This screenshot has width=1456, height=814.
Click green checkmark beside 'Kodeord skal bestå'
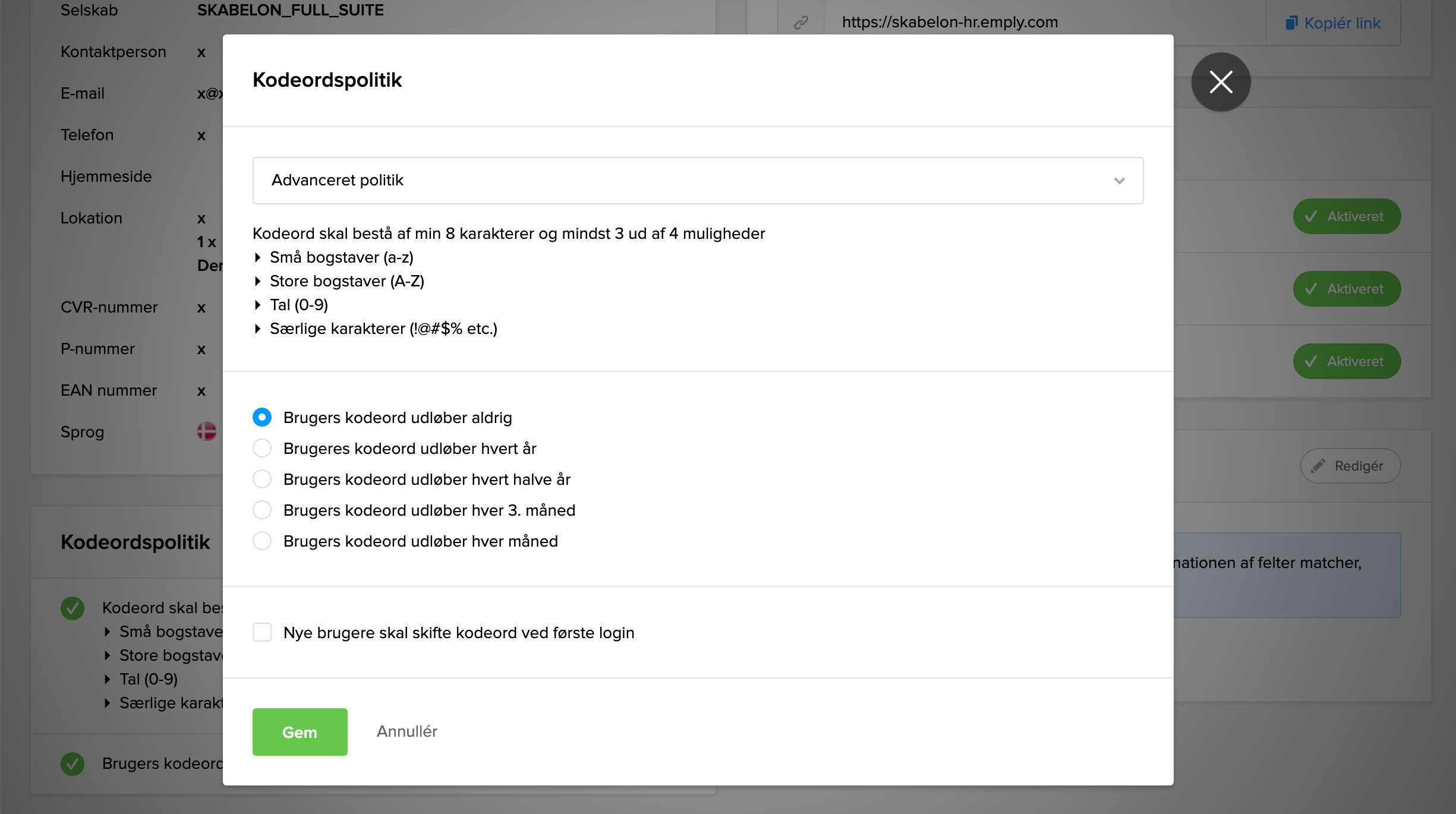tap(73, 608)
